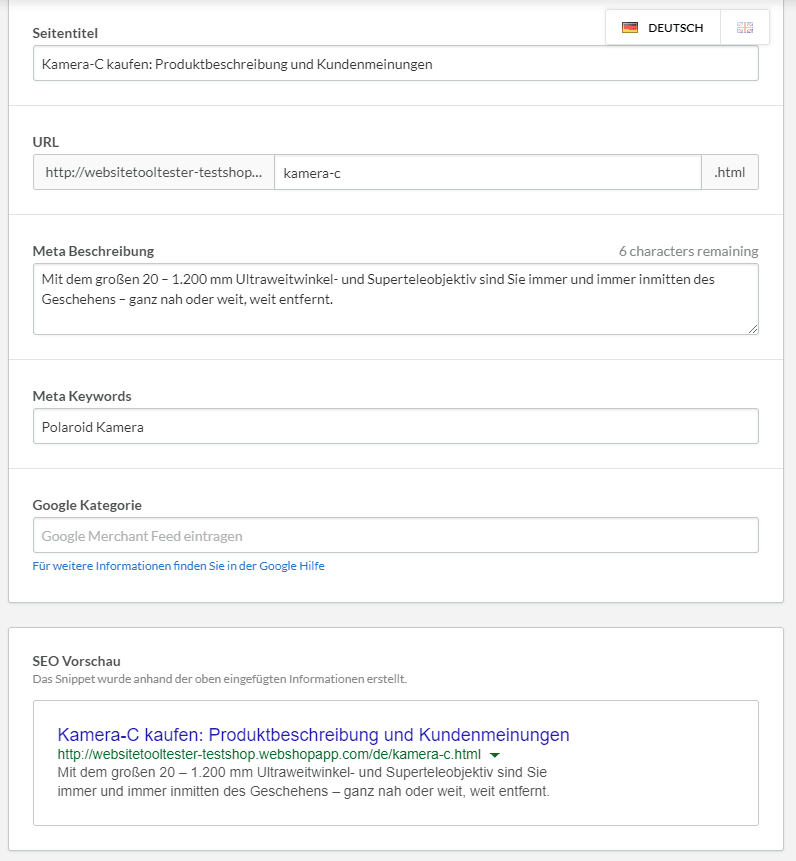Click the .html URL suffix box
Screen dimensions: 796x861
click(x=730, y=172)
